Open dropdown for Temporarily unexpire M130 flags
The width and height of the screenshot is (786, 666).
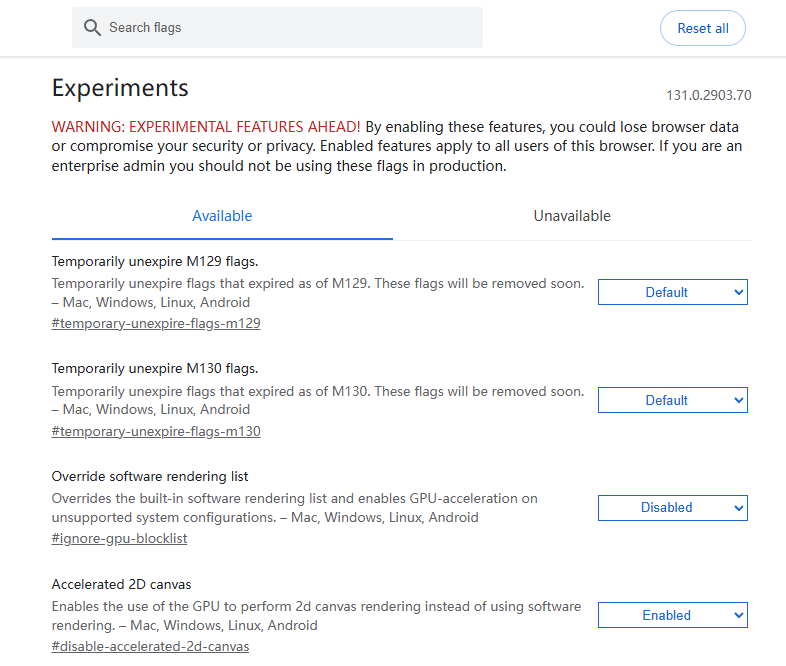672,400
